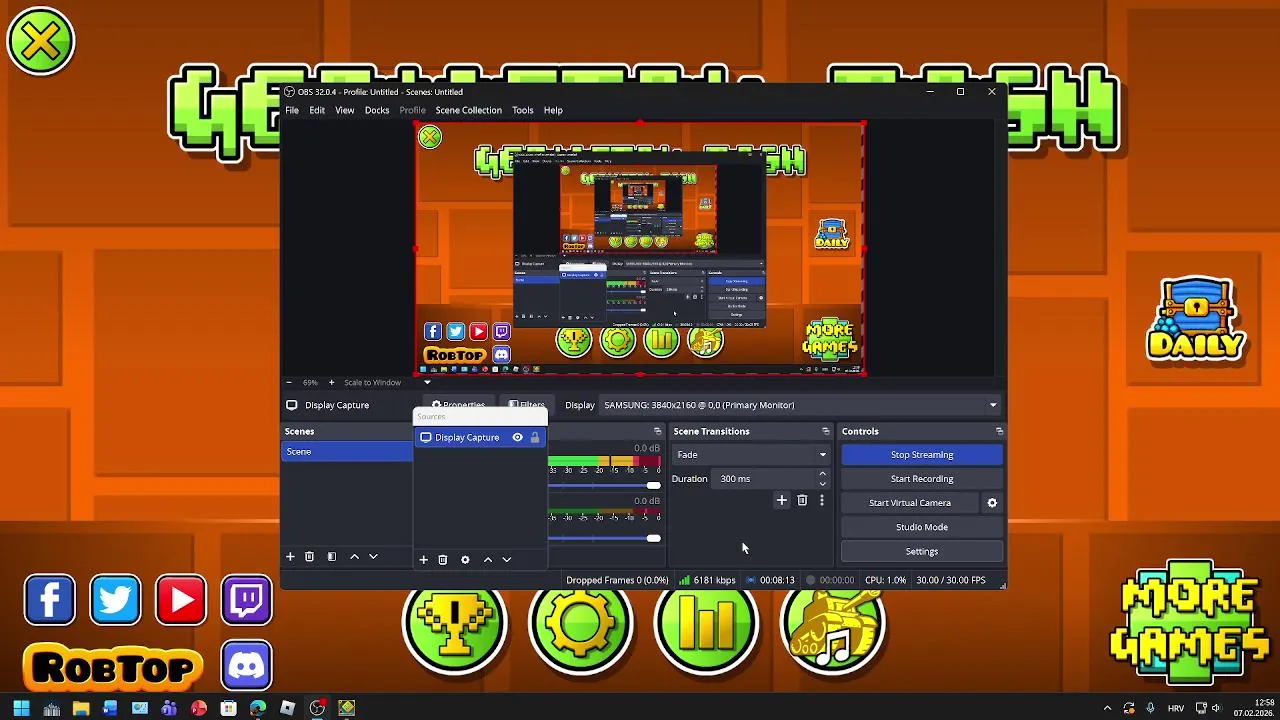Open Geometry Dash achievements trophy
This screenshot has height=720, width=1280.
[455, 622]
